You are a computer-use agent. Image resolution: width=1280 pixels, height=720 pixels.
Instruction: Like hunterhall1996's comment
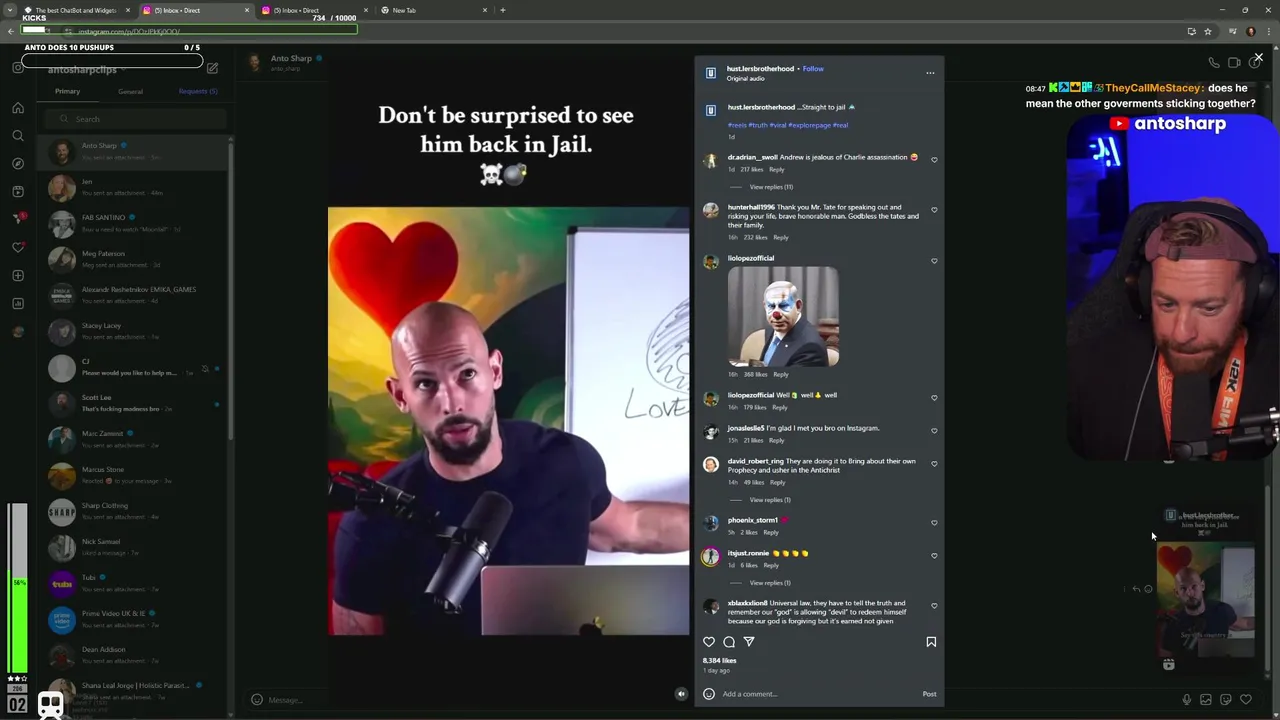(x=935, y=211)
